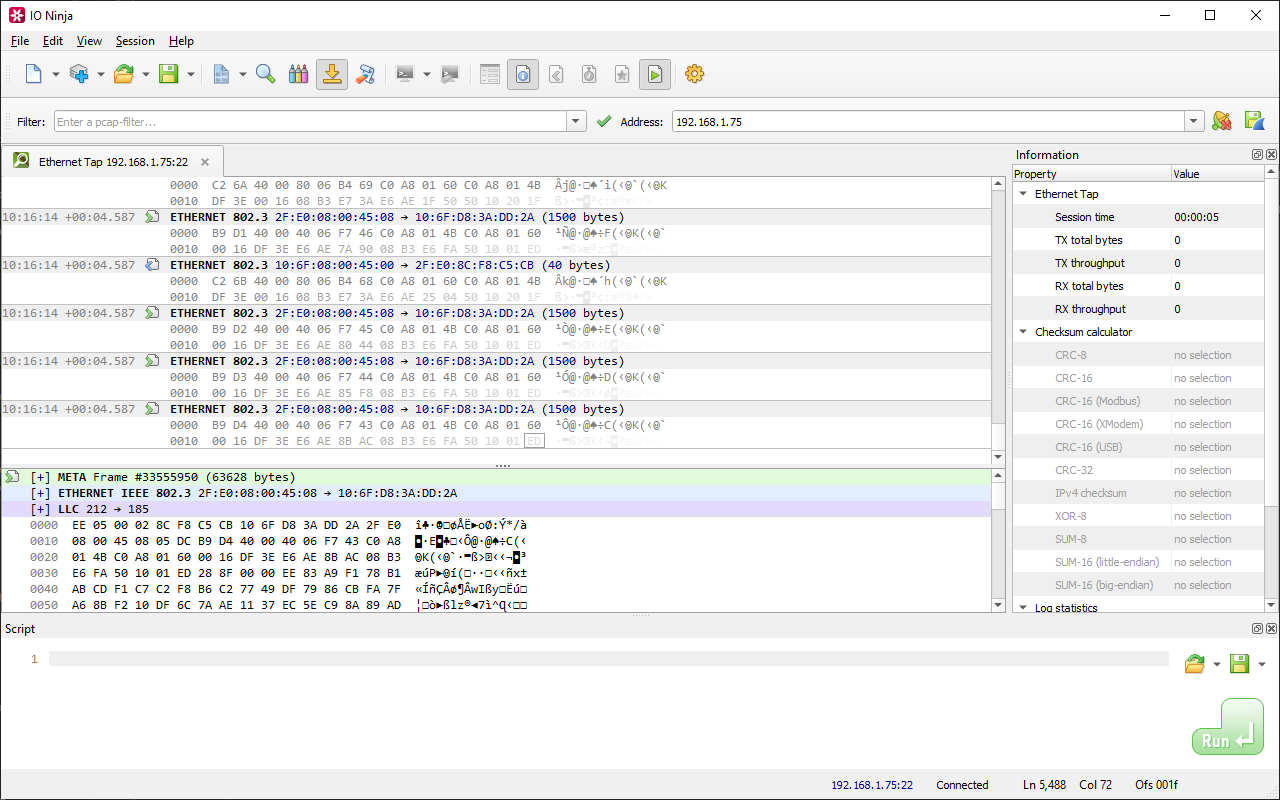Click the Connected status bar entry
Screen dimensions: 1280x800
click(x=962, y=785)
